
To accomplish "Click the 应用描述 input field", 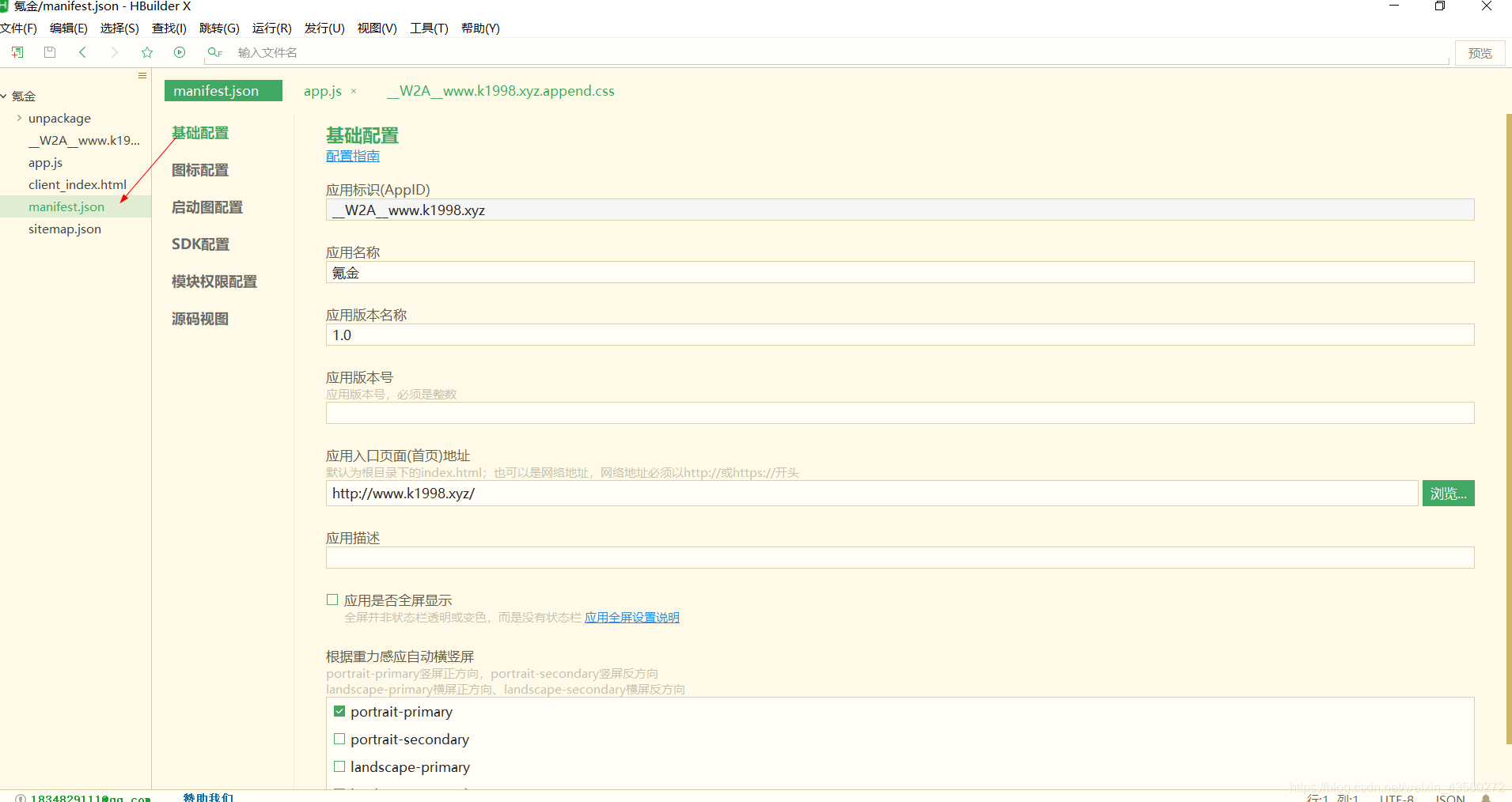I will [x=900, y=558].
